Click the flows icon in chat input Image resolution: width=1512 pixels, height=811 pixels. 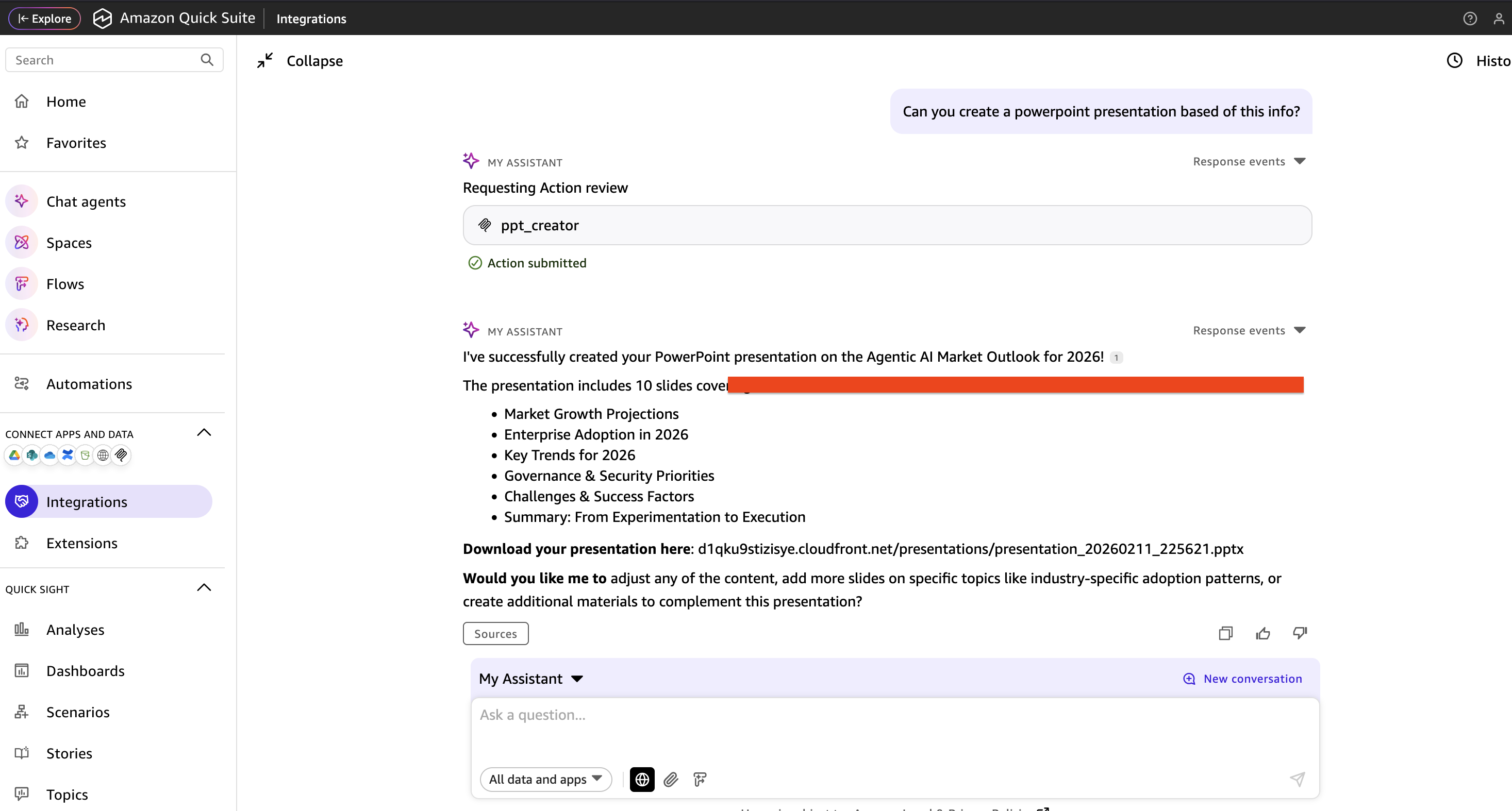click(x=700, y=779)
